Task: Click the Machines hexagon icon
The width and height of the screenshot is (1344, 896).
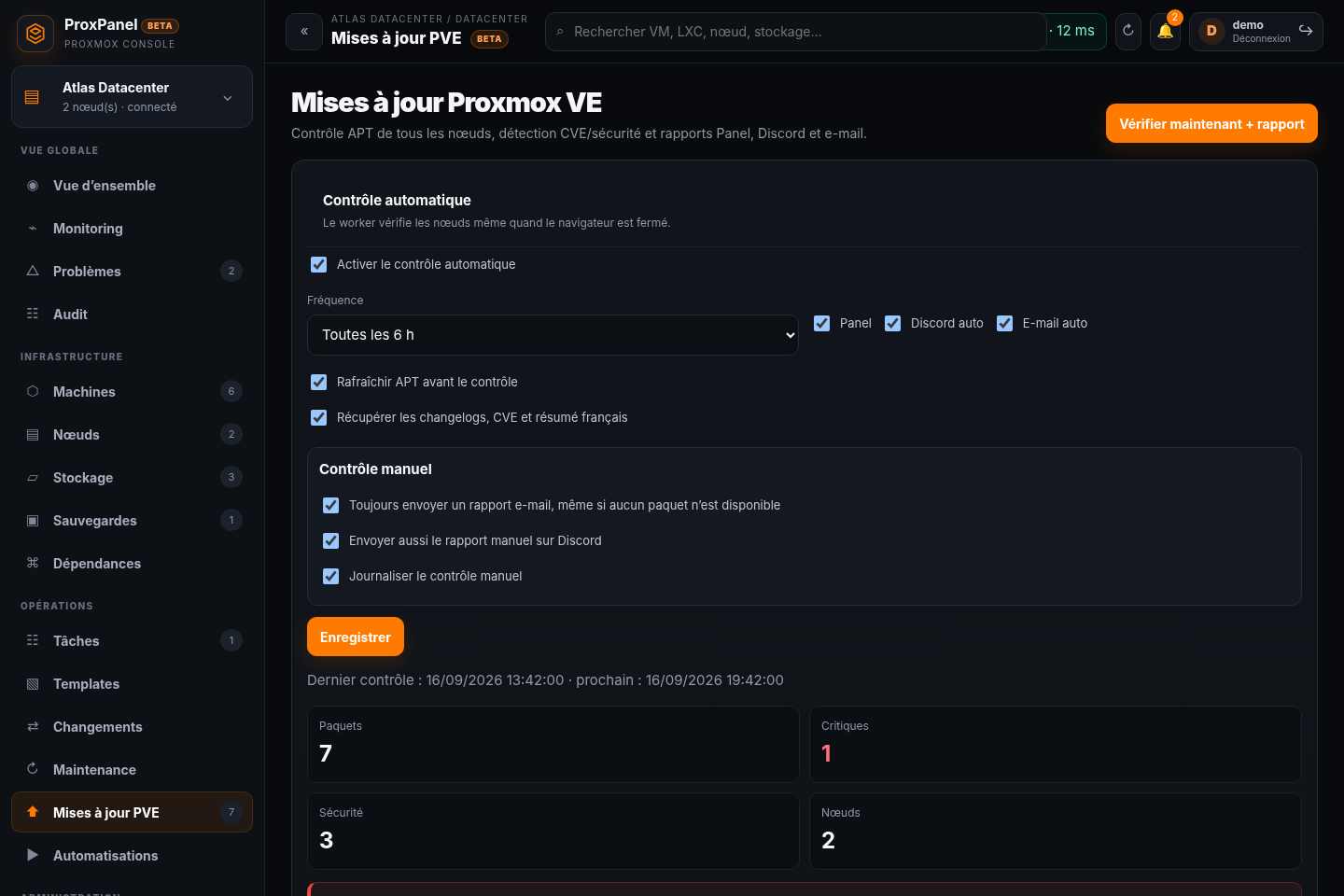Action: pyautogui.click(x=33, y=392)
